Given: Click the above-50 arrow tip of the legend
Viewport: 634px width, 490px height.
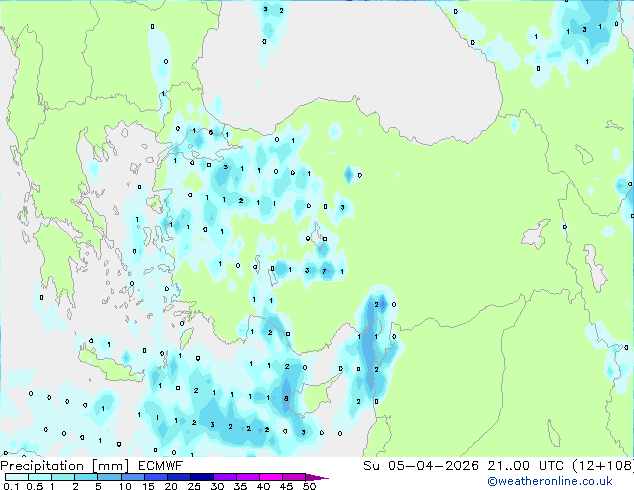Looking at the screenshot, I should 317,477.
